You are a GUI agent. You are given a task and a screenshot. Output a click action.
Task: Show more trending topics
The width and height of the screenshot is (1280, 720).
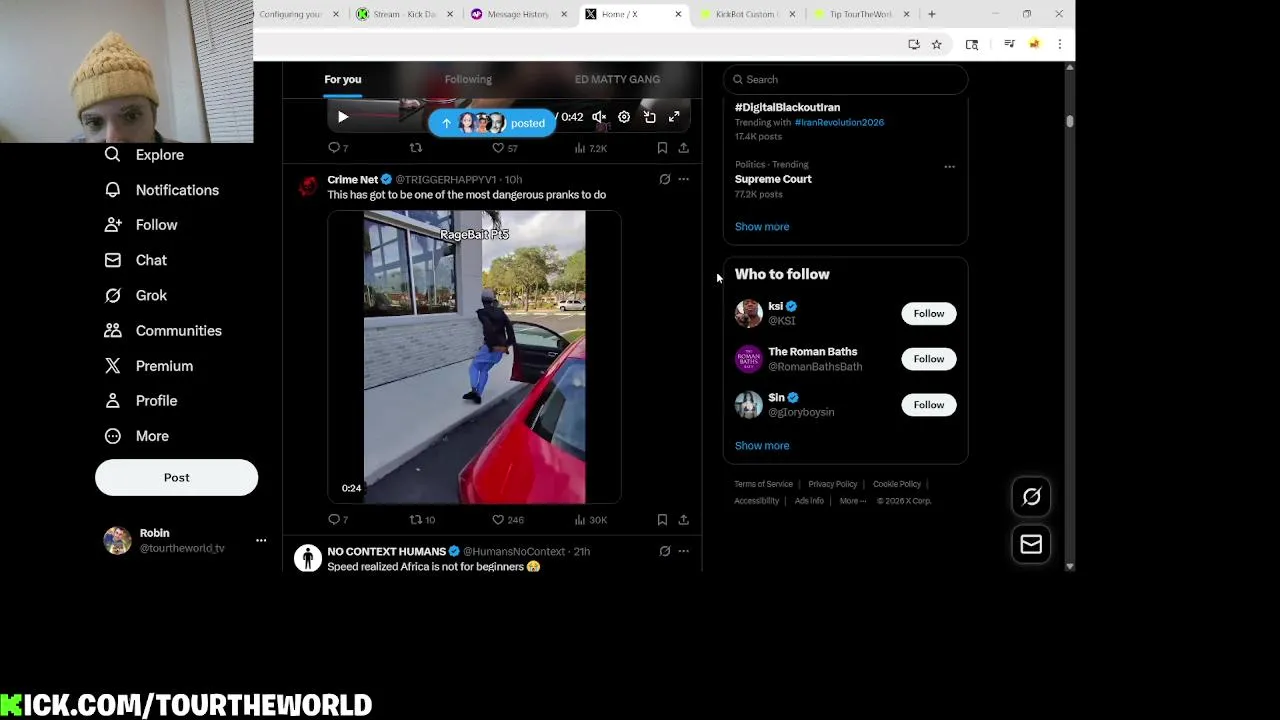pos(762,227)
